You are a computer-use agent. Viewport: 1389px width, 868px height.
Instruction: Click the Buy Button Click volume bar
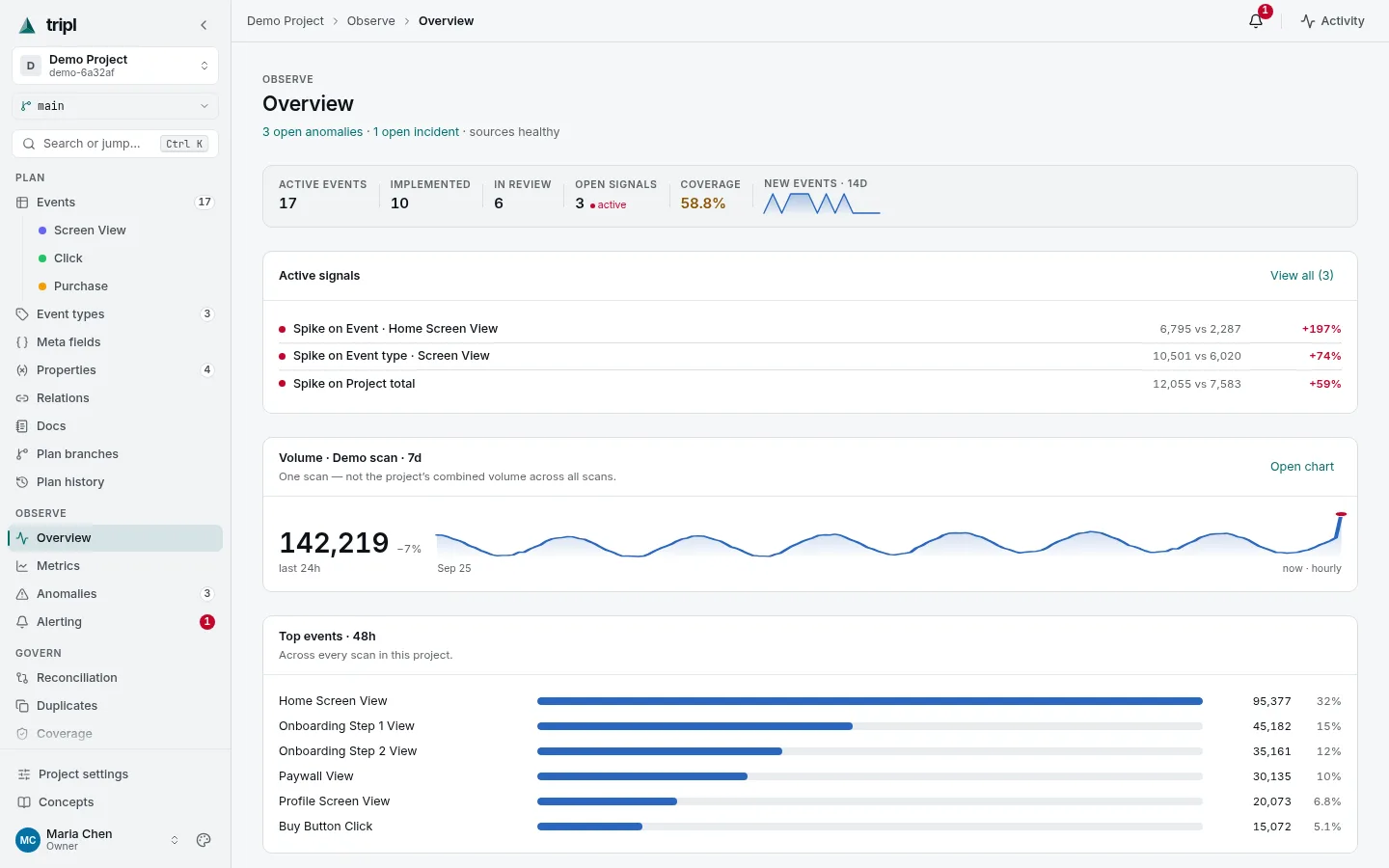870,827
